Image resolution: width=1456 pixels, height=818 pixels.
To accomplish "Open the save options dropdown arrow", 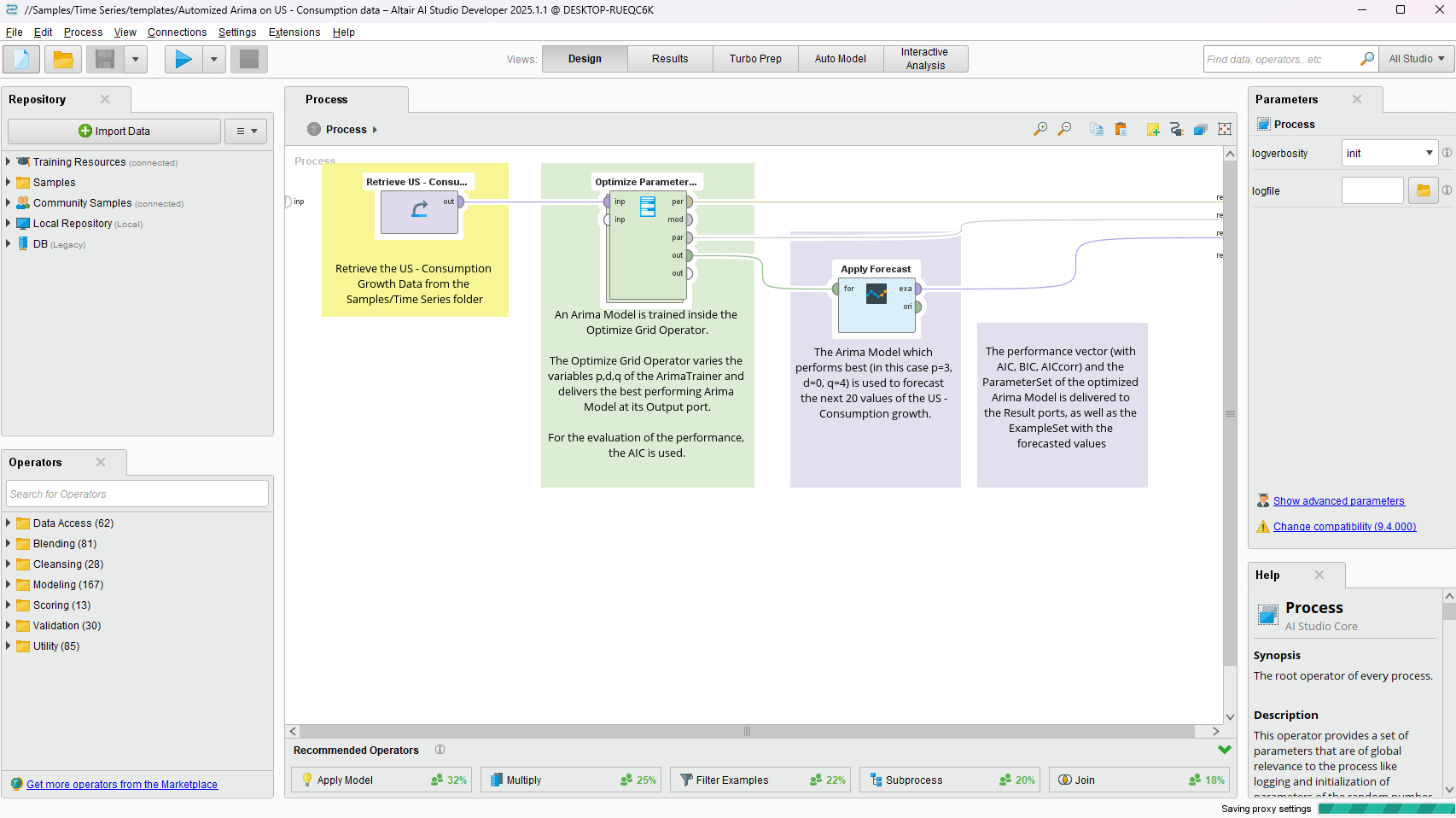I will (x=136, y=59).
